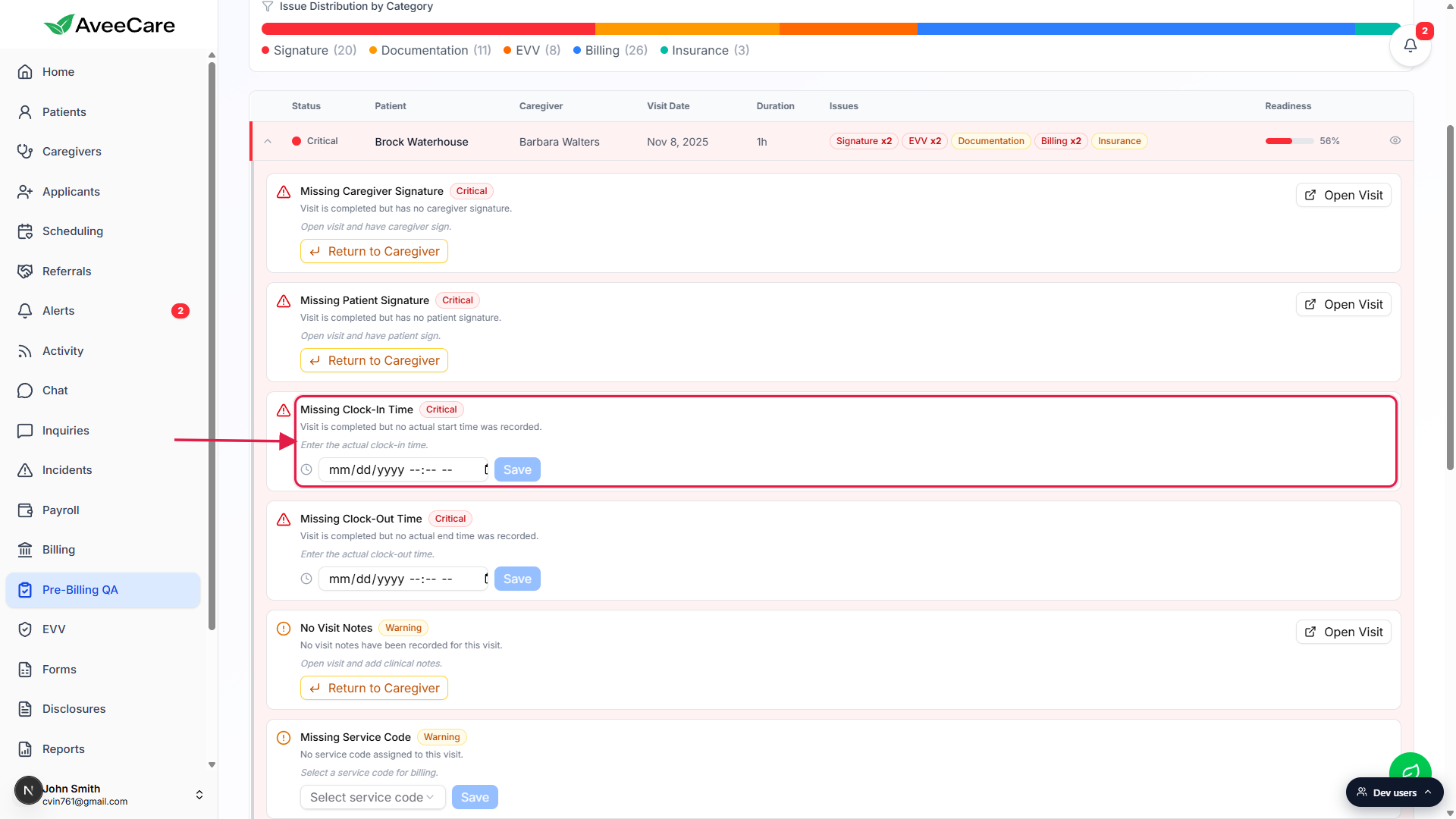Click clock icon beside Clock-Out time field
This screenshot has height=819, width=1456.
[306, 579]
